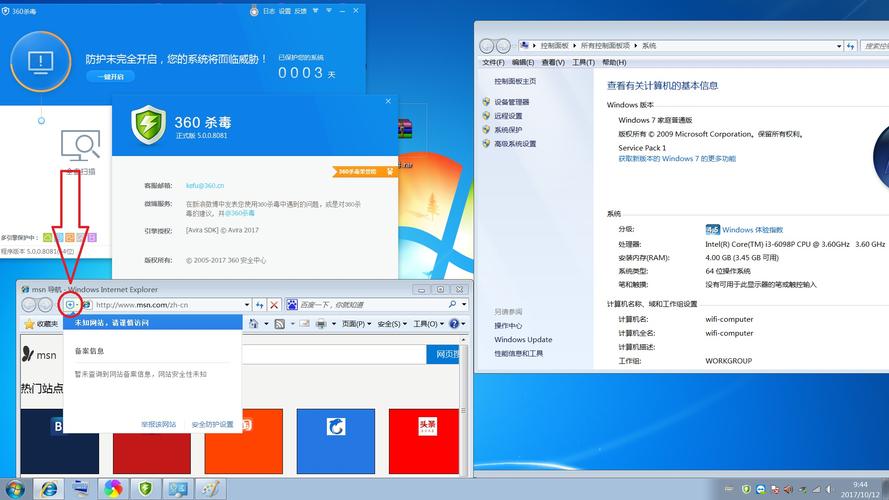The width and height of the screenshot is (889, 500).
Task: Open the 页面(P) page menu in IE
Action: [x=356, y=324]
